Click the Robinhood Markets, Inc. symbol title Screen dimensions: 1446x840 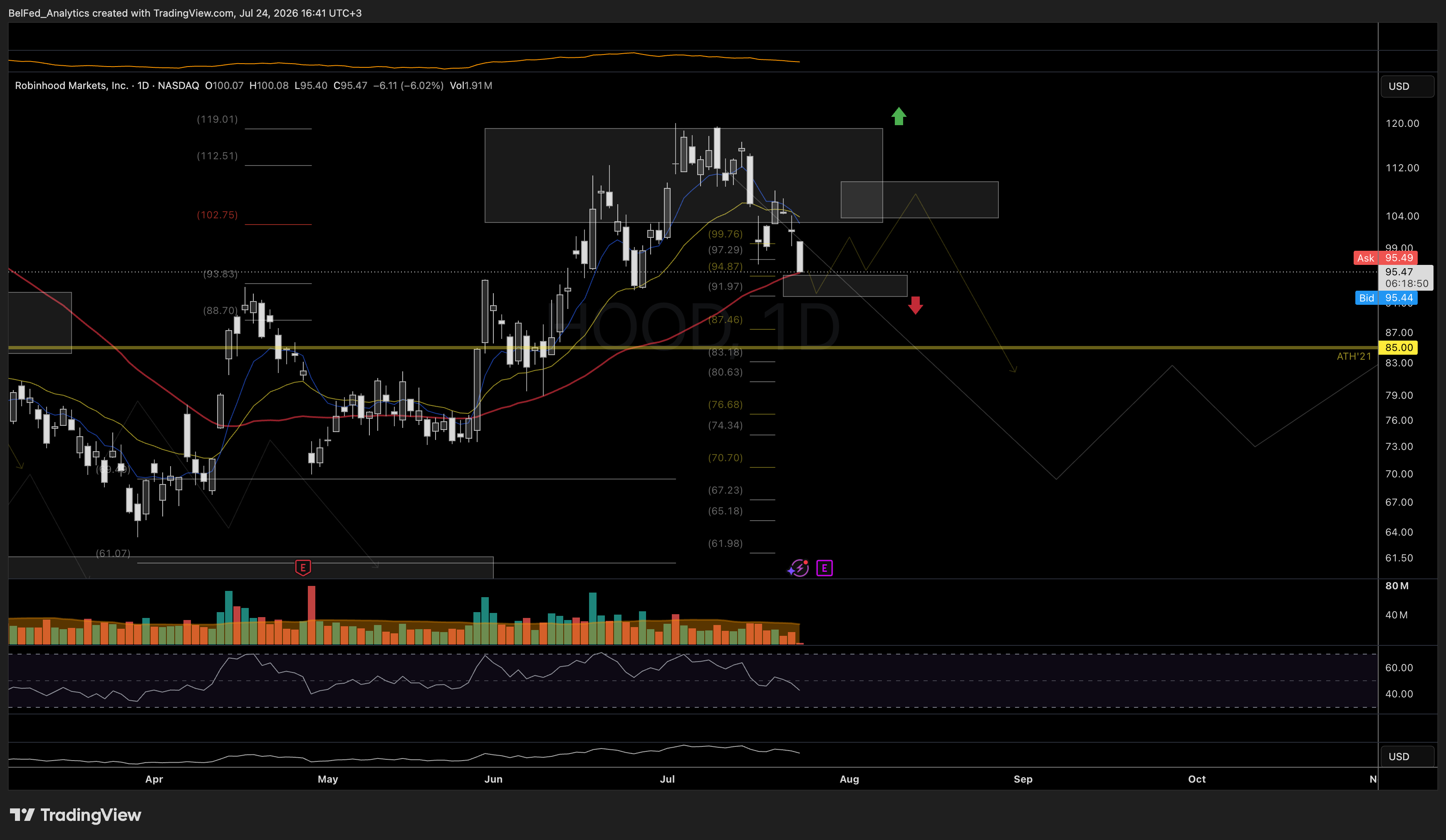(x=72, y=86)
